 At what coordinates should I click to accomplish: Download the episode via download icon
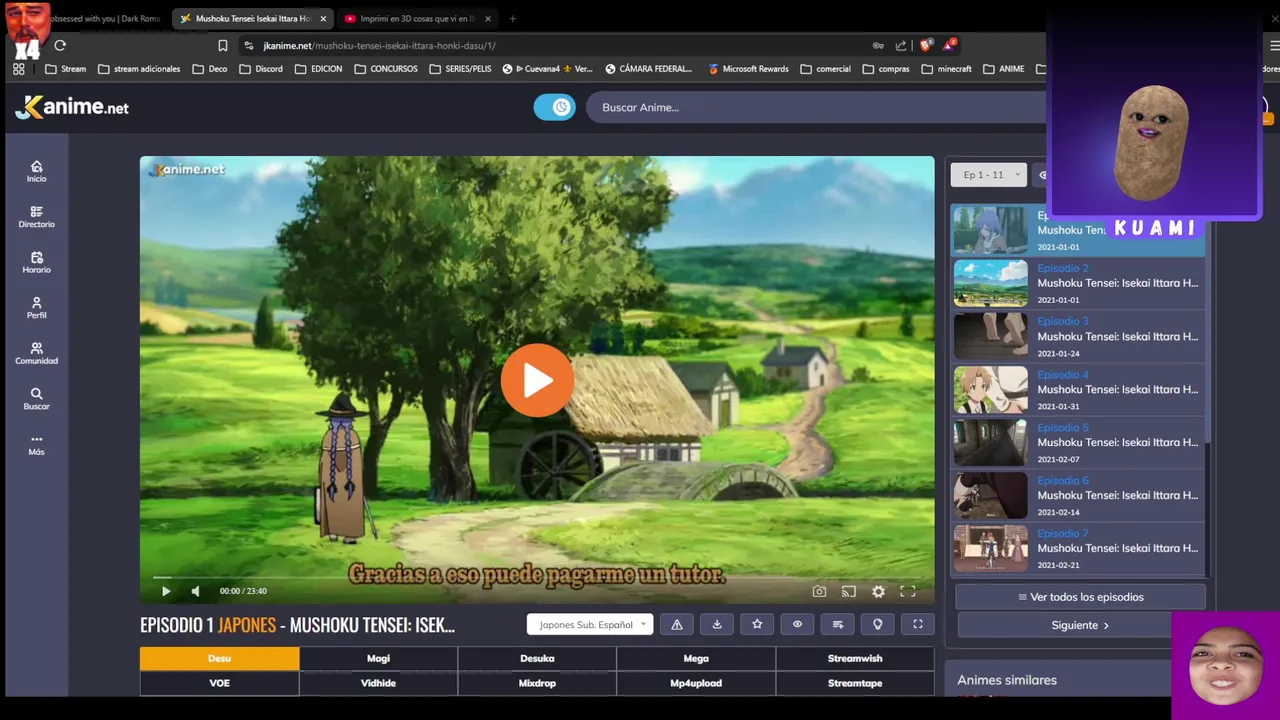coord(717,624)
